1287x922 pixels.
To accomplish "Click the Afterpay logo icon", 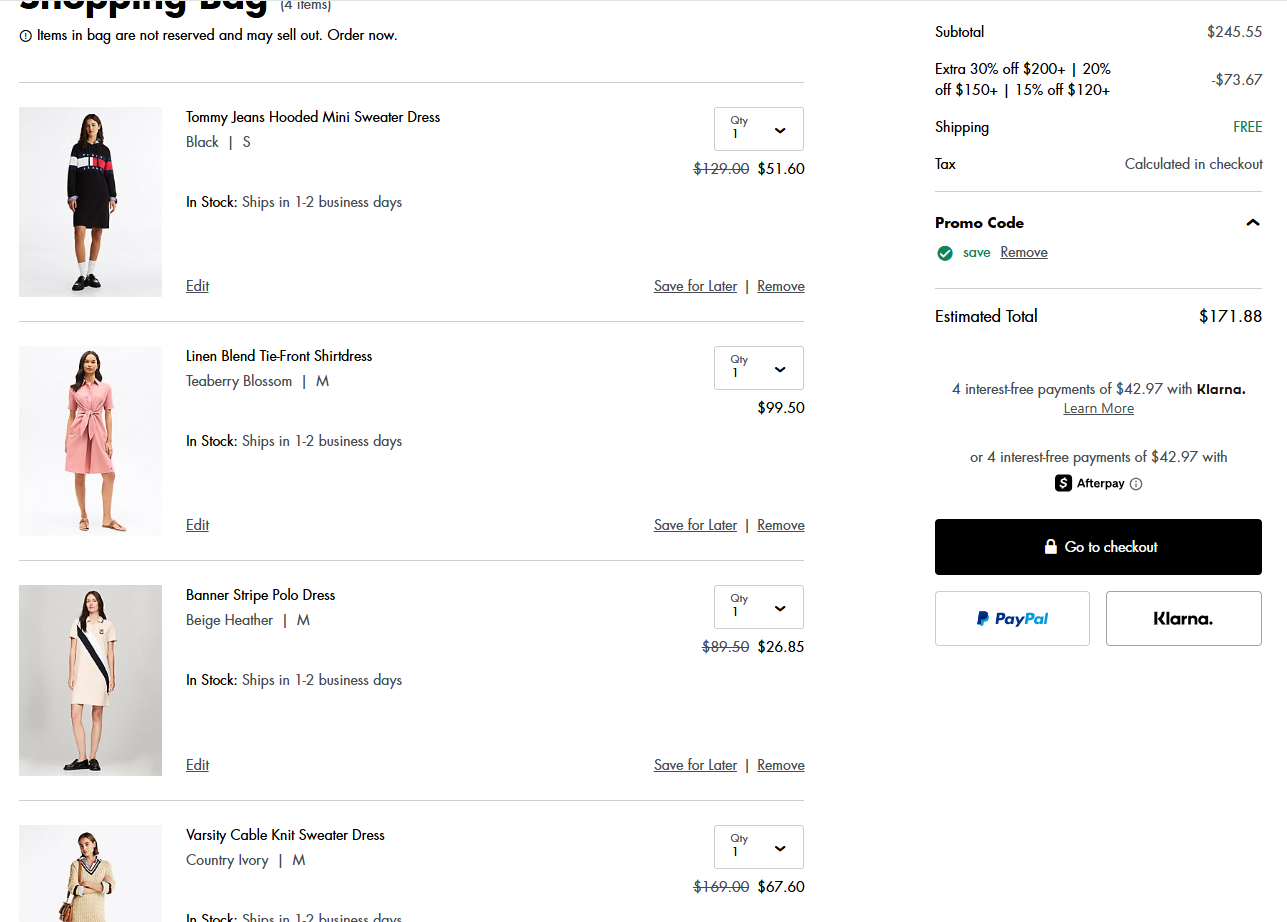I will [x=1063, y=483].
